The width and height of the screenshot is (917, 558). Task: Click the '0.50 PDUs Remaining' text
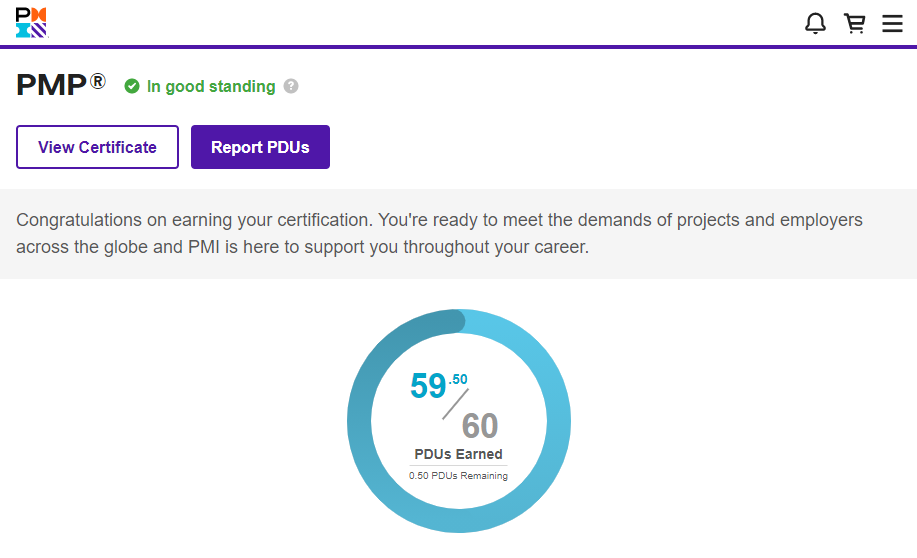pos(458,476)
